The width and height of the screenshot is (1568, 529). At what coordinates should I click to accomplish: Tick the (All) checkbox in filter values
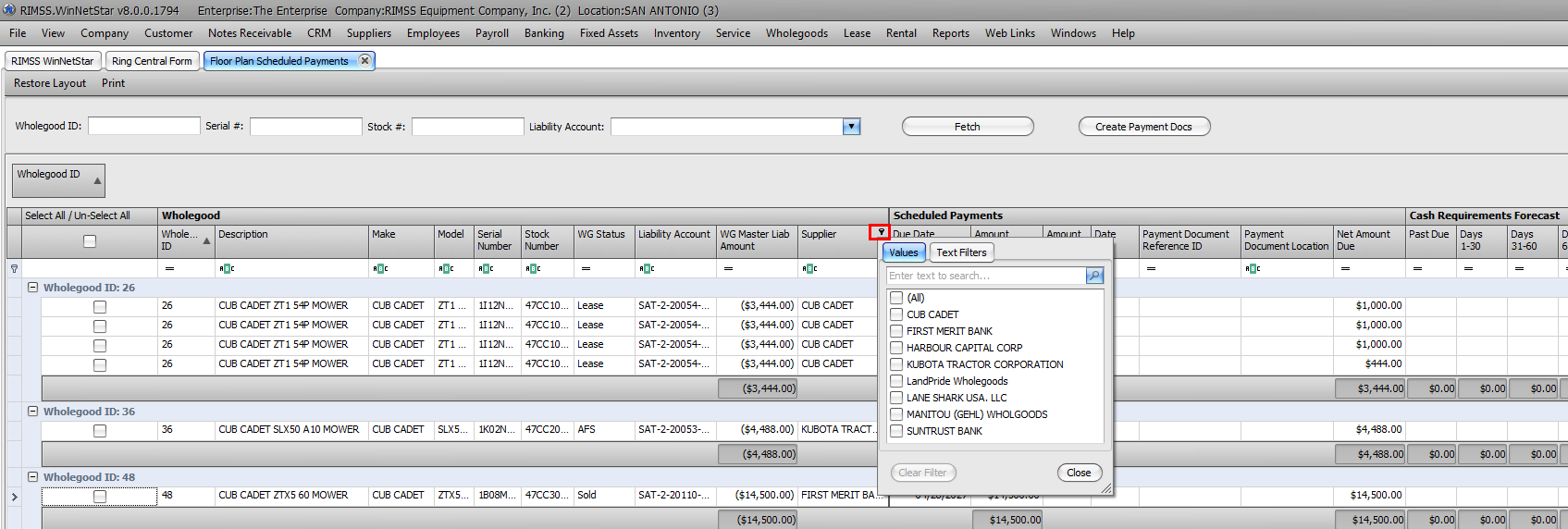click(896, 298)
